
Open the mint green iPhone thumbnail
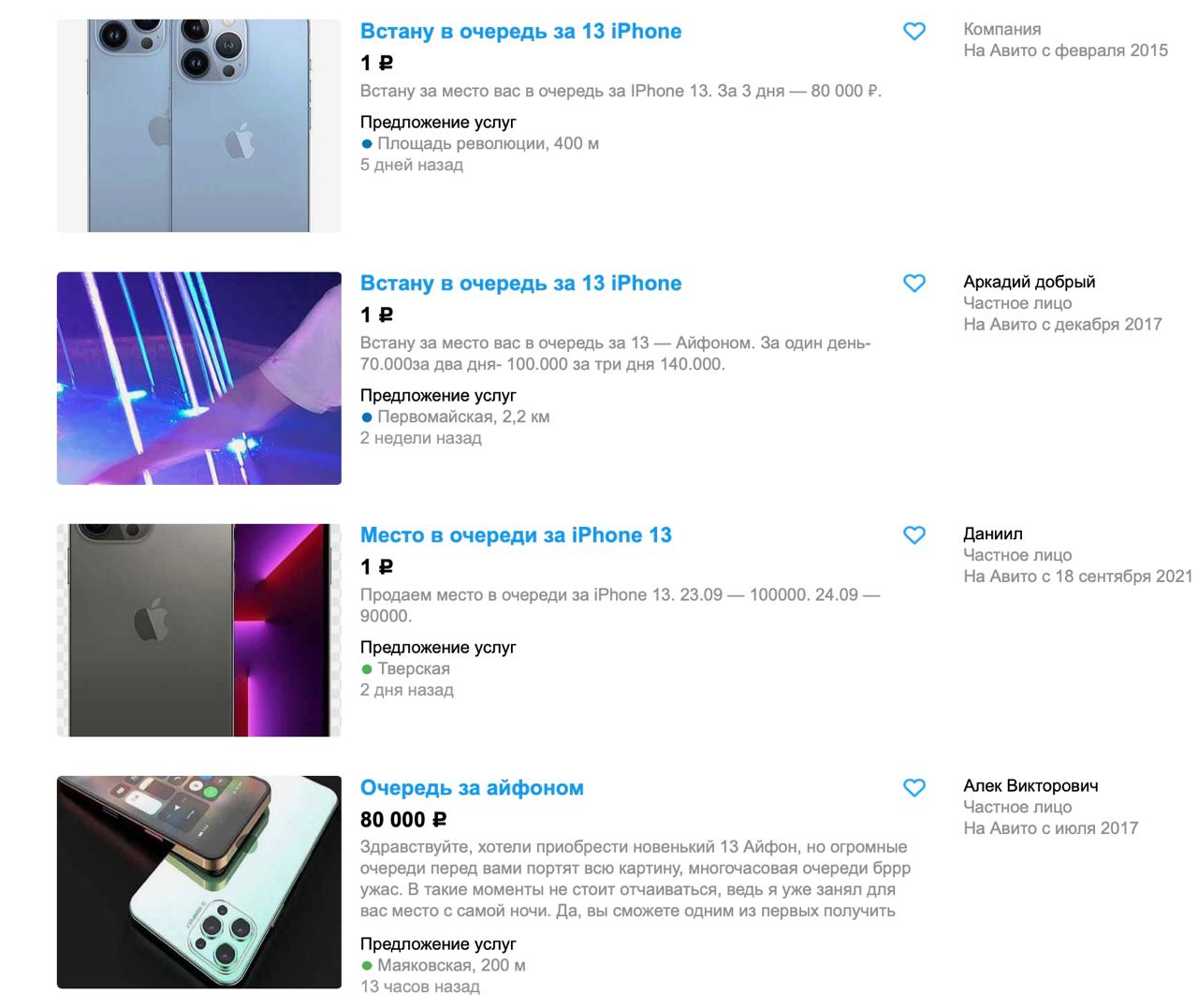point(199,882)
